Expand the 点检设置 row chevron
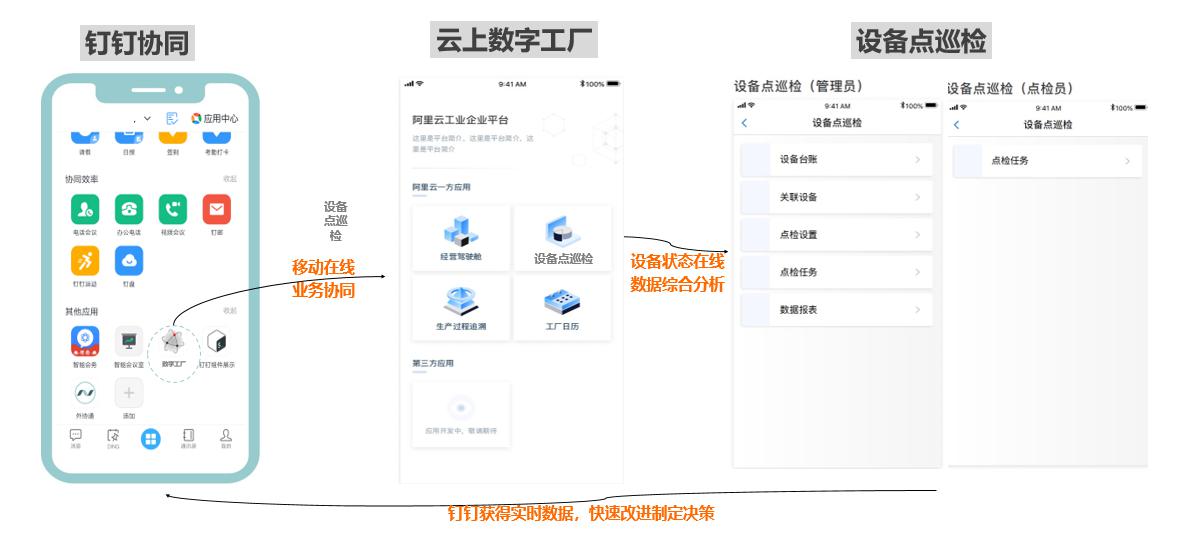The width and height of the screenshot is (1182, 547). coord(917,235)
